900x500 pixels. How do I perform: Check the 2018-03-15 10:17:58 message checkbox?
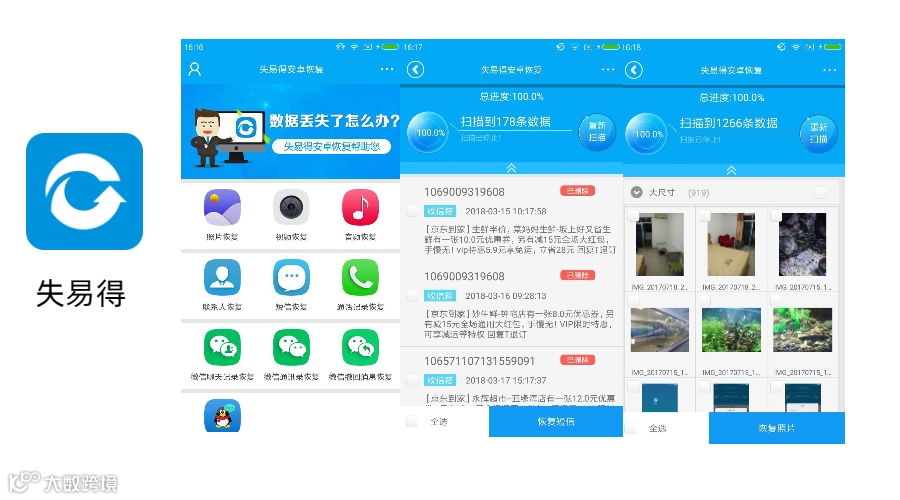click(412, 211)
